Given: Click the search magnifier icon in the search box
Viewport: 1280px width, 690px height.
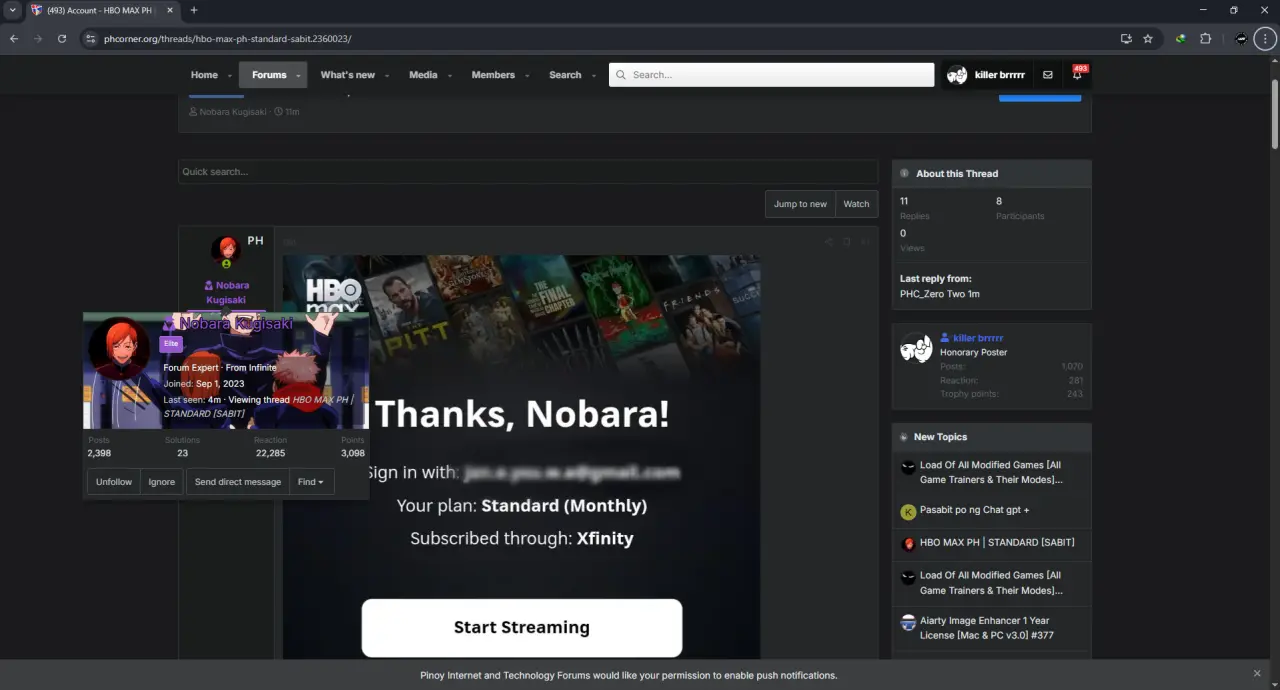Looking at the screenshot, I should 621,75.
